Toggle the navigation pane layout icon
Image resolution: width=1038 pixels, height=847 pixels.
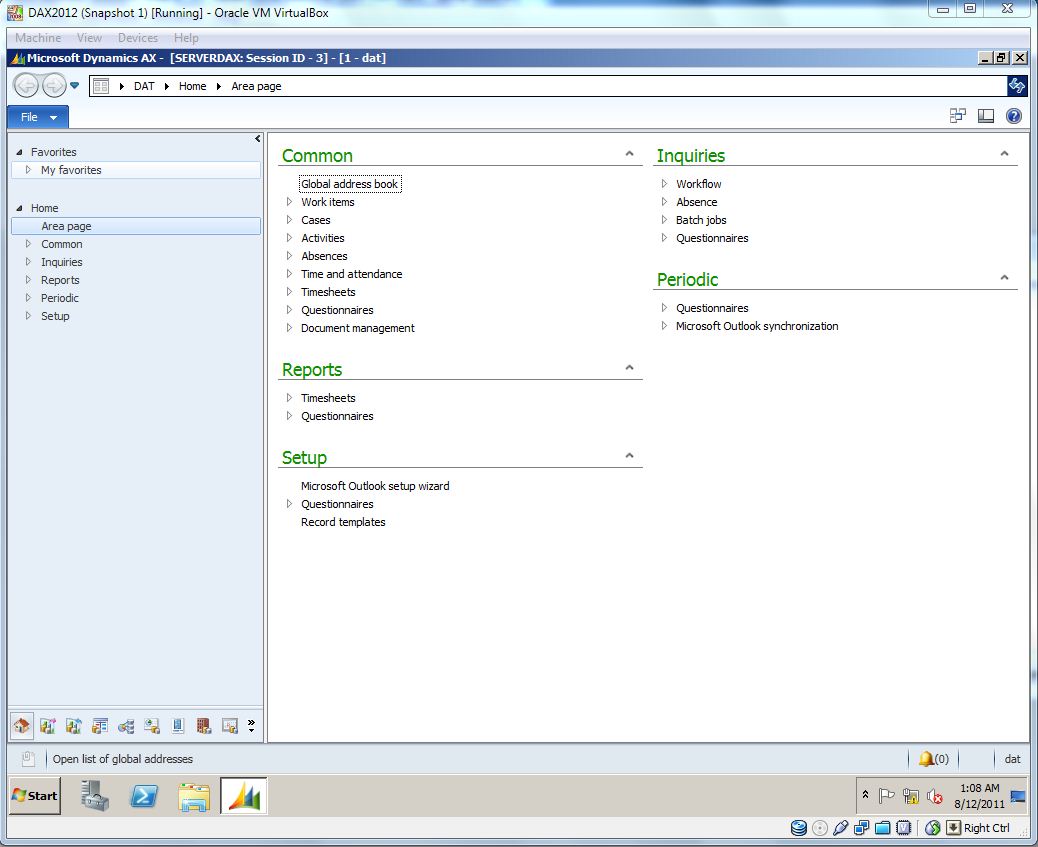[x=986, y=116]
